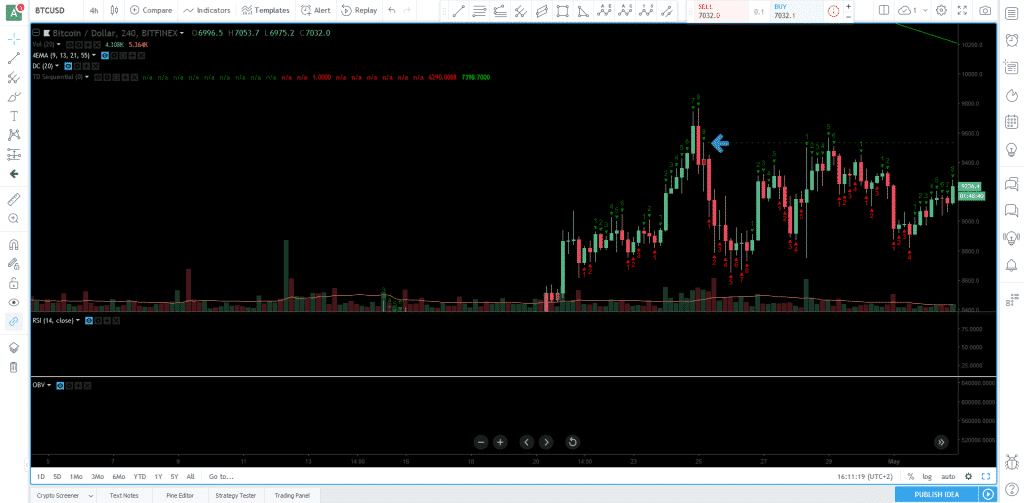
Task: Toggle OBV indicator visibility eye
Action: [60, 385]
